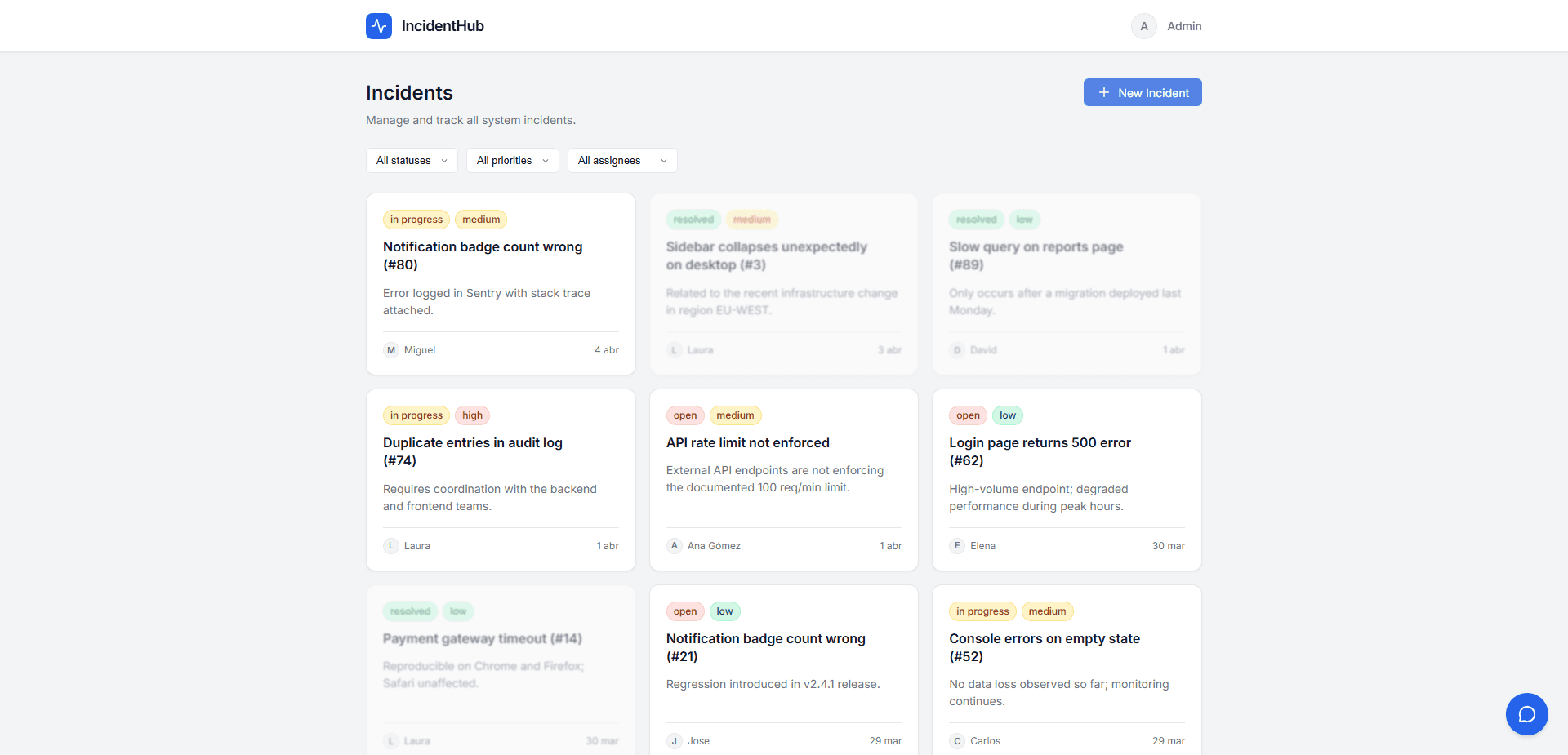Click Ana Gómez's avatar icon
Screen dimensions: 1568x755
coord(675,546)
